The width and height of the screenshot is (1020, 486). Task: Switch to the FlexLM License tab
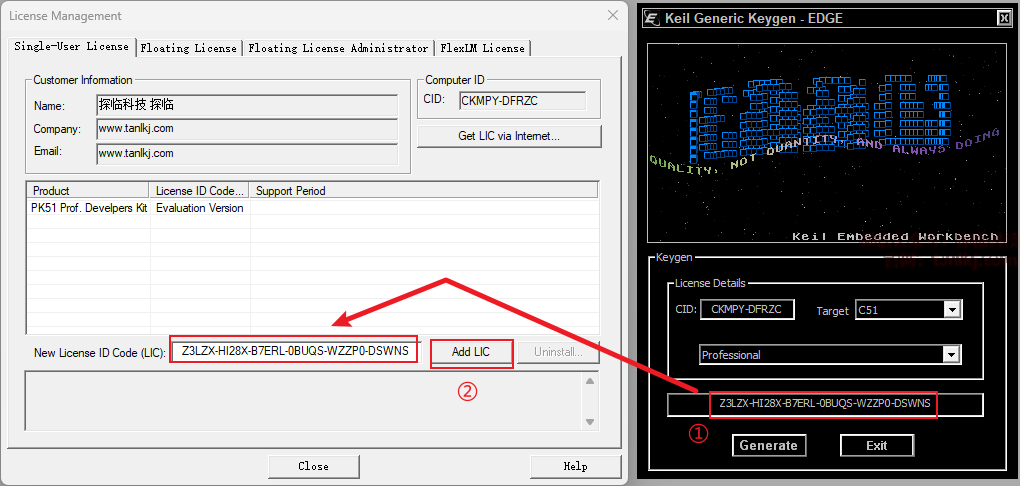point(482,48)
